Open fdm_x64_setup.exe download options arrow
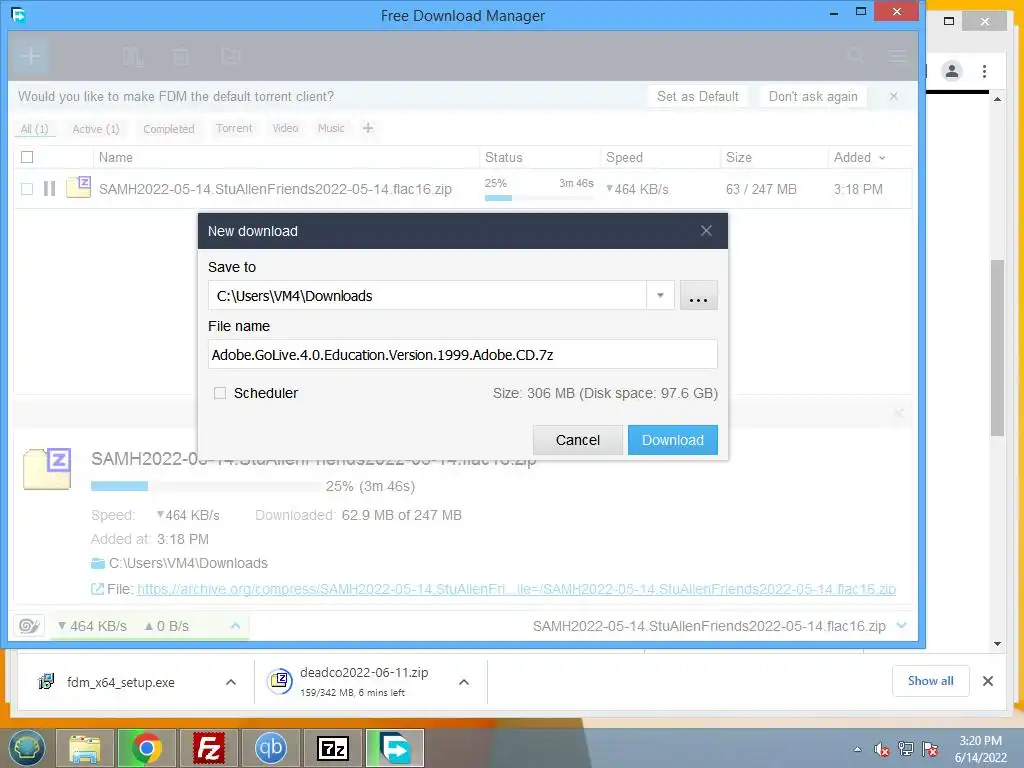 point(231,682)
